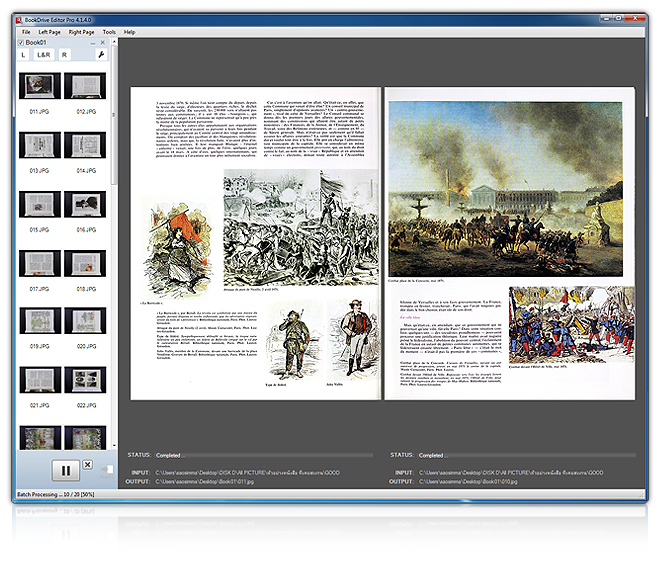Pause the batch processing
This screenshot has height=570, width=664.
(x=66, y=470)
